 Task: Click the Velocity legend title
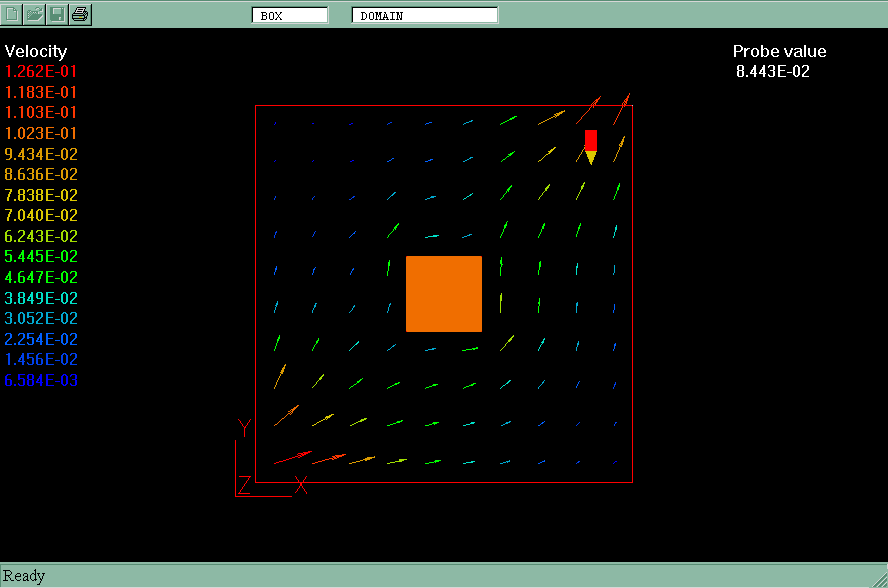36,52
